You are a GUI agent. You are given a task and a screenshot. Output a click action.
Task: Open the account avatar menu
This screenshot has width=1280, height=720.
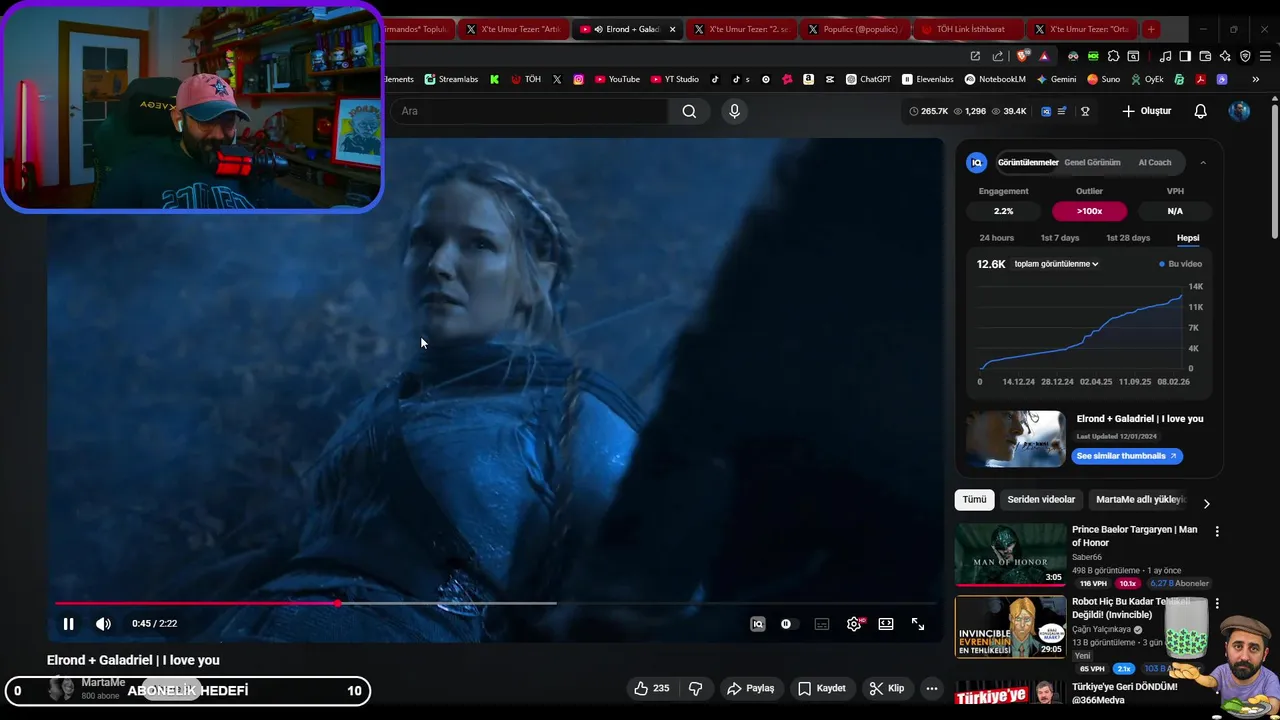coord(1239,111)
